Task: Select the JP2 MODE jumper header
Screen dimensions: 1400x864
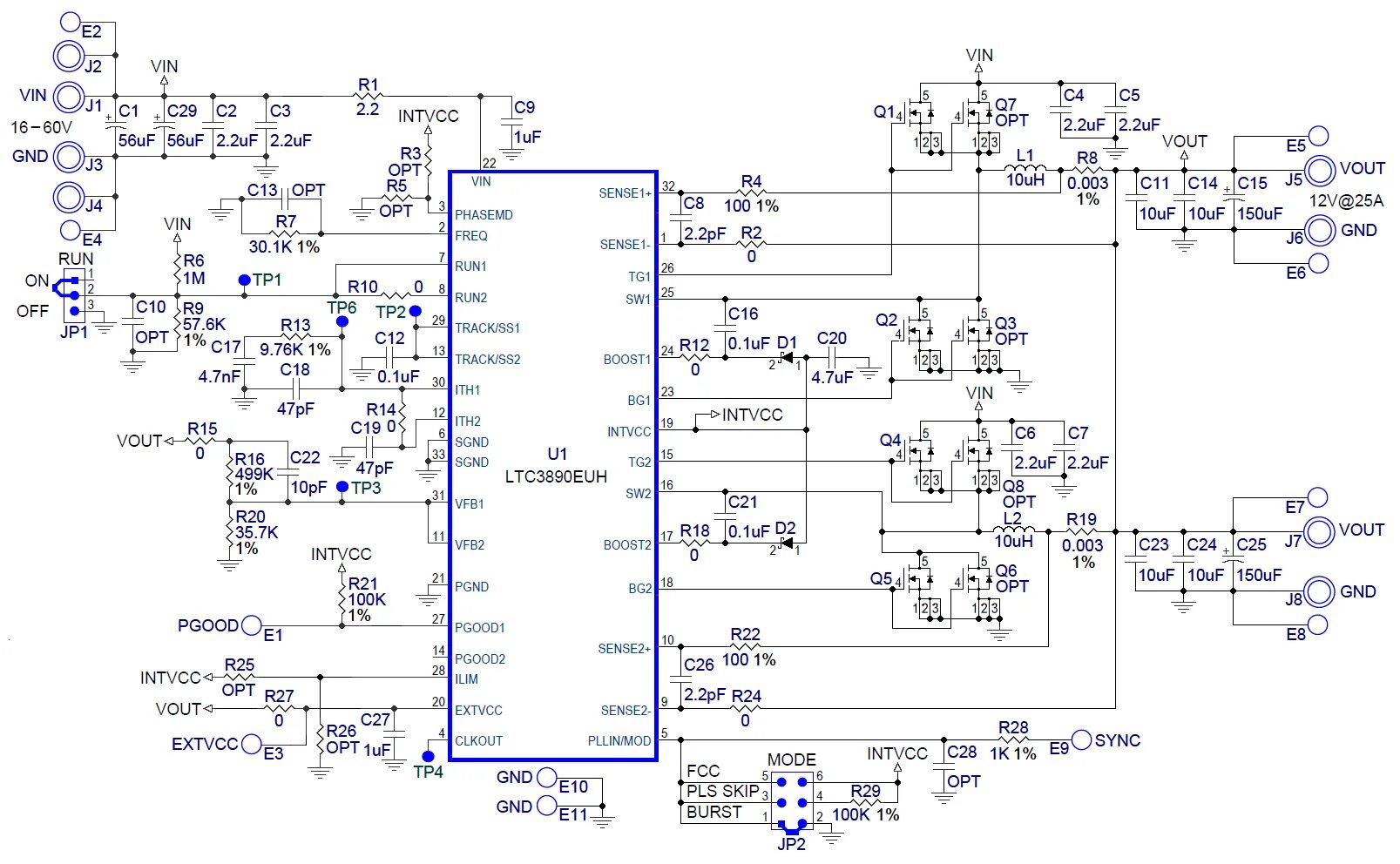Action: tap(791, 801)
